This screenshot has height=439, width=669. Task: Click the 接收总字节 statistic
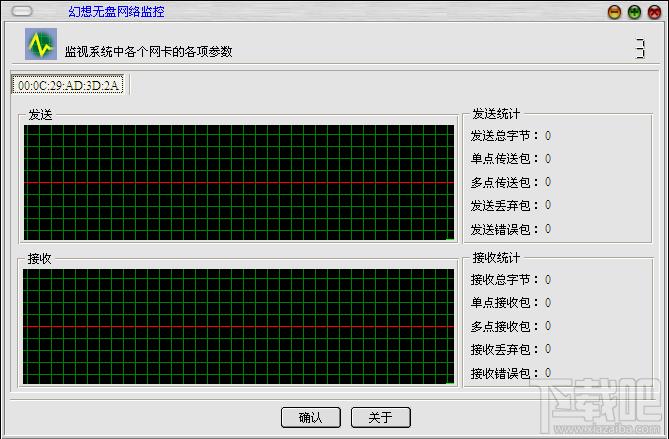coord(511,280)
